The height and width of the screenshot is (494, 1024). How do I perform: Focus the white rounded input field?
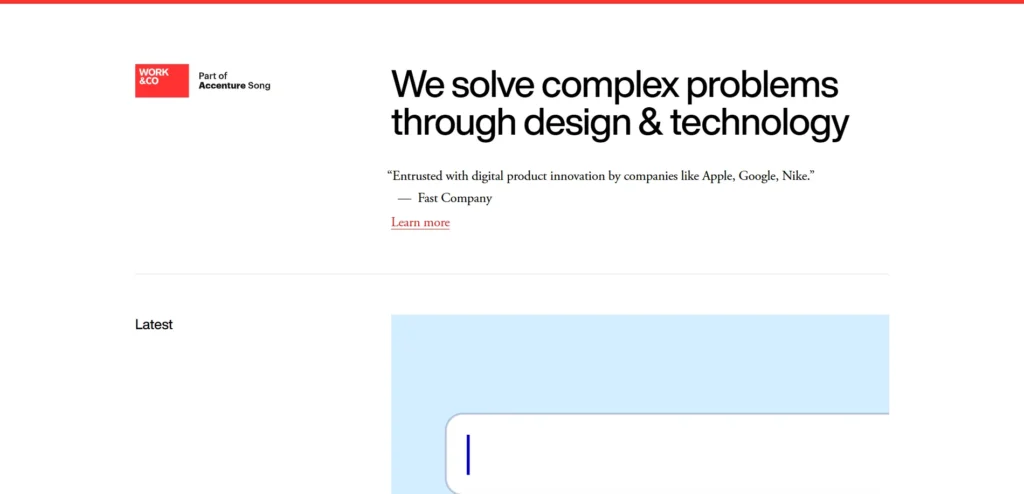coord(667,453)
